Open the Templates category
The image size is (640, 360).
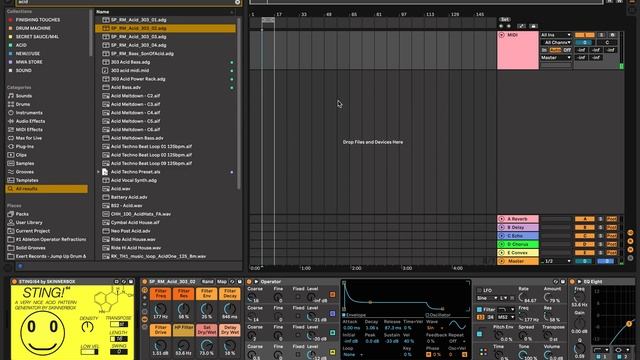click(27, 180)
